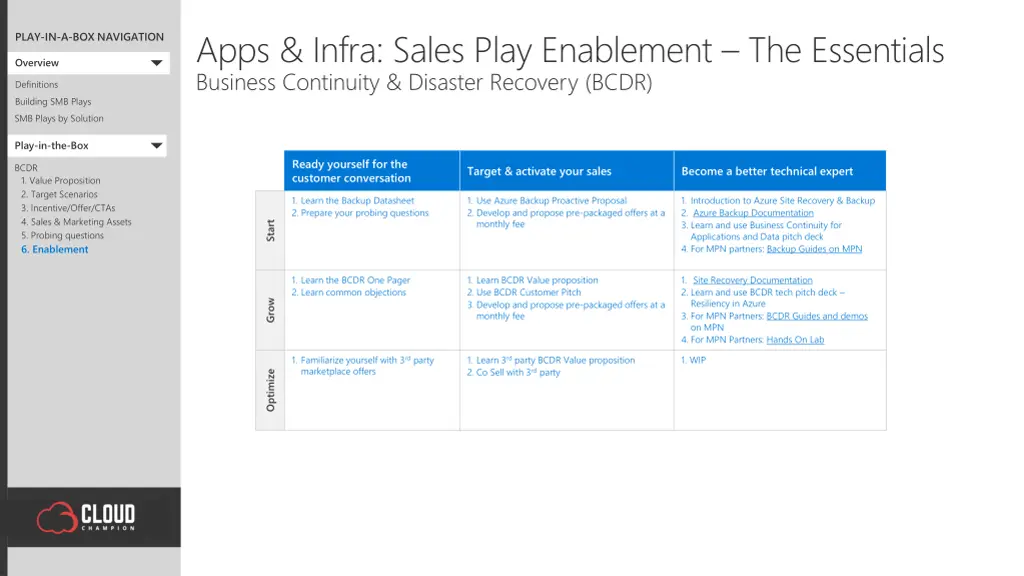Follow the Backup Guides on MPN link
This screenshot has height=576, width=1024.
814,249
